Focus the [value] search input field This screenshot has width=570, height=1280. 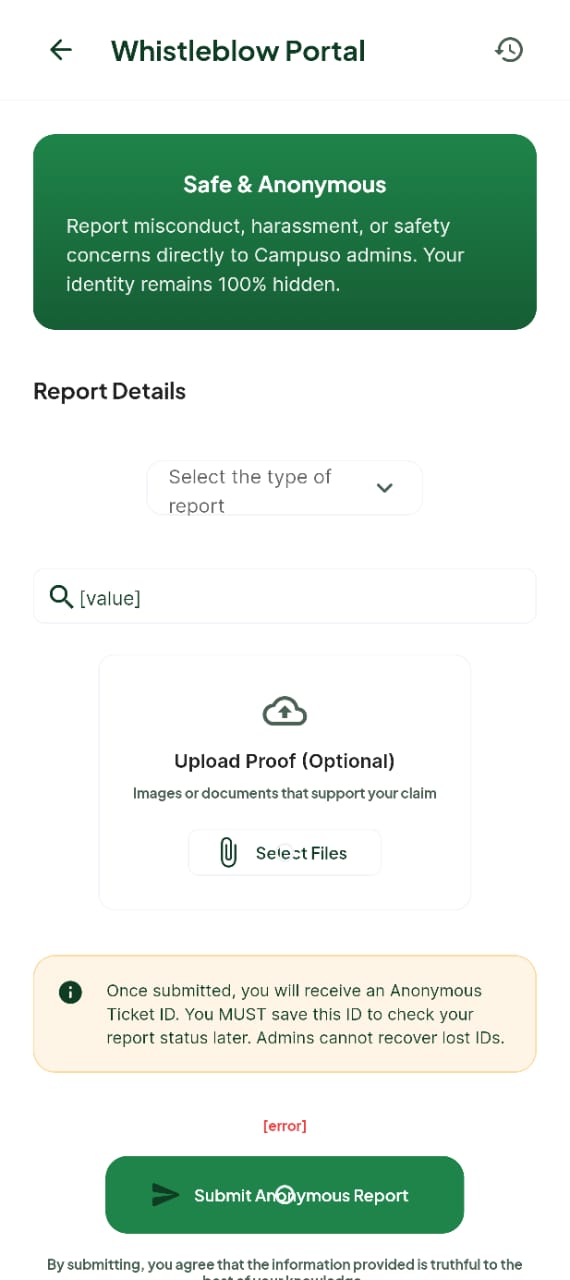[x=285, y=597]
